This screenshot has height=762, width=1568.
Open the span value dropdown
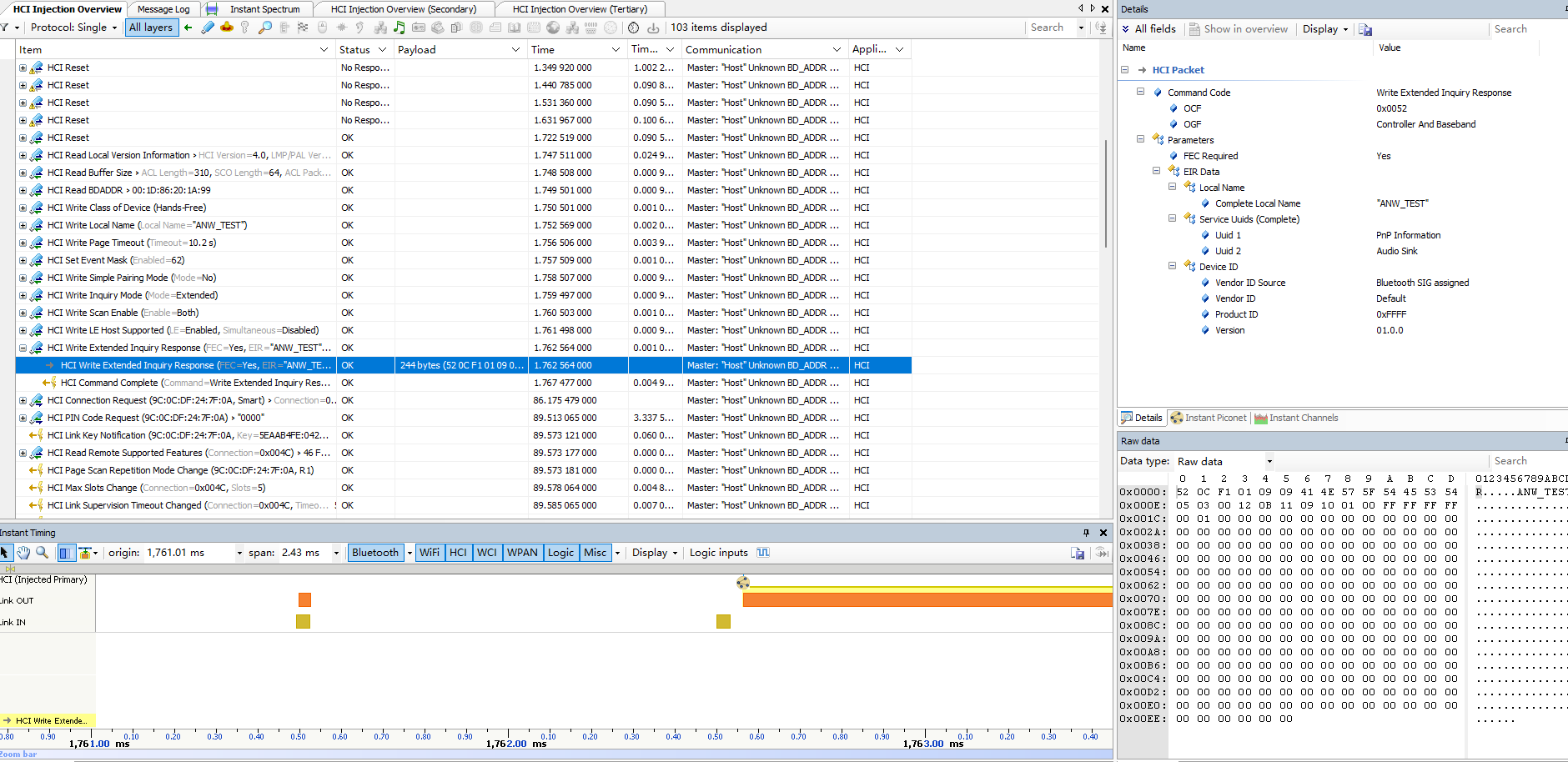click(336, 553)
